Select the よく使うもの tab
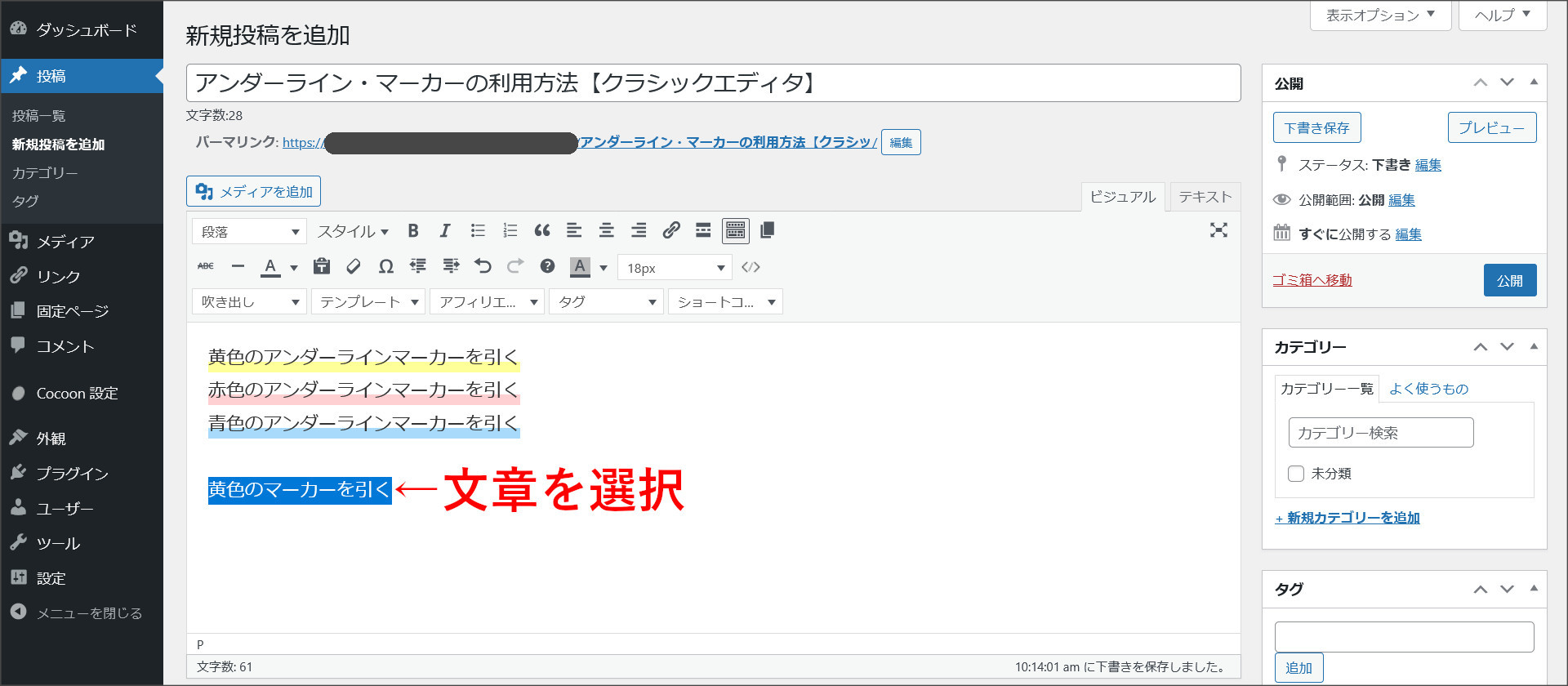Screen dimensions: 1568x686 (x=1428, y=389)
